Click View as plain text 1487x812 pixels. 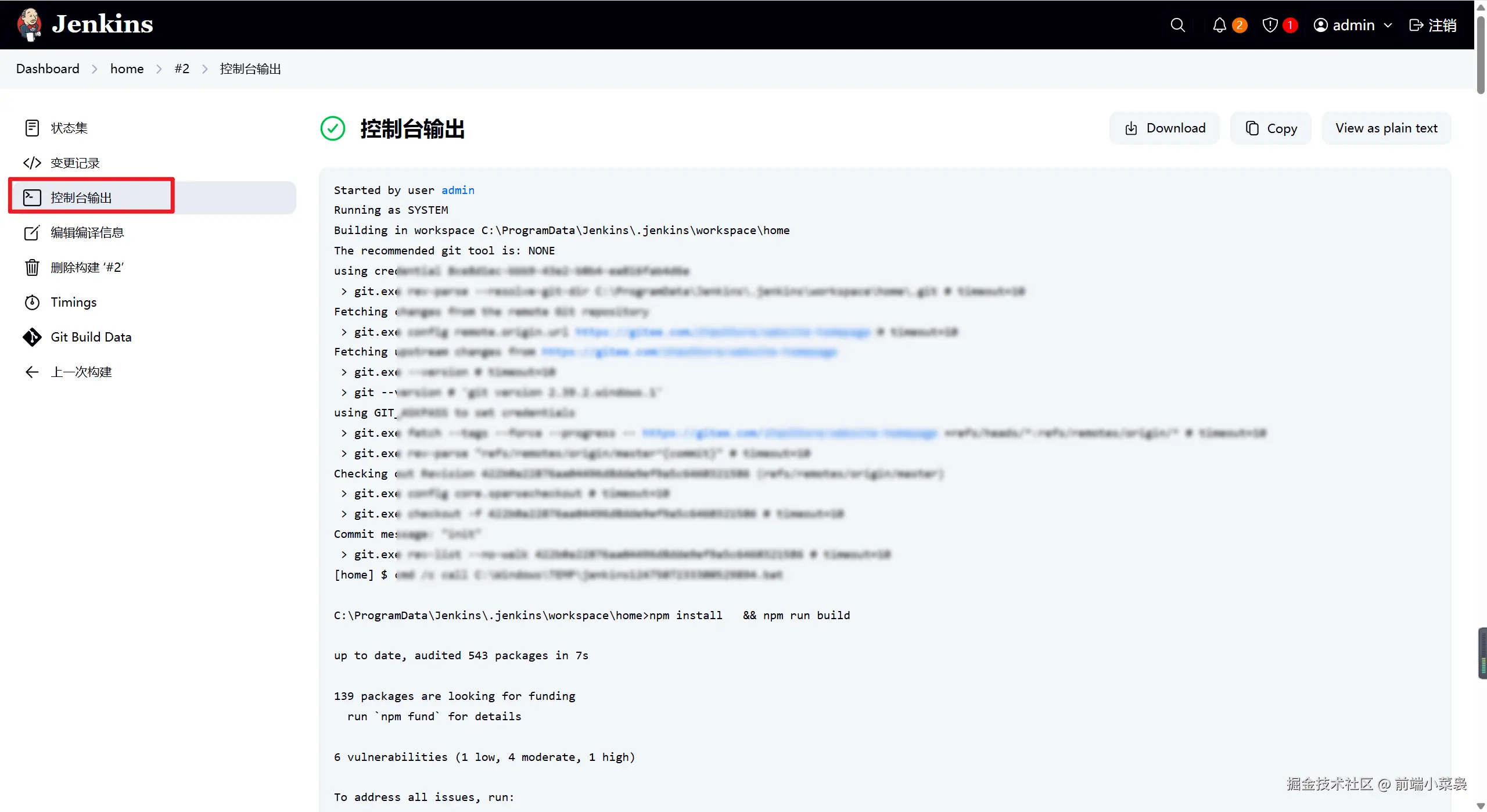[x=1386, y=128]
